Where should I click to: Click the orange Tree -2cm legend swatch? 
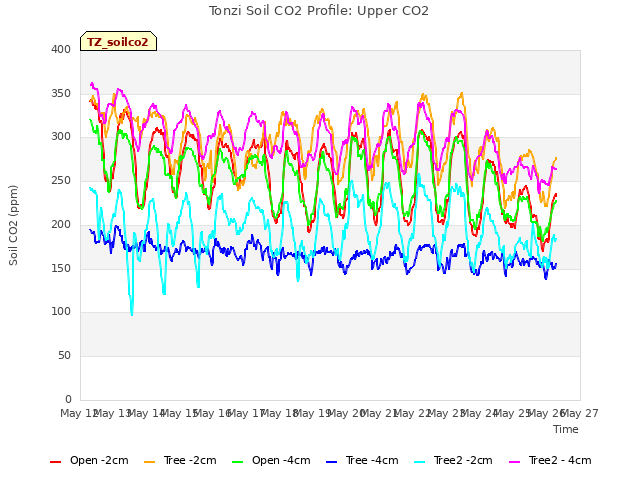click(149, 462)
